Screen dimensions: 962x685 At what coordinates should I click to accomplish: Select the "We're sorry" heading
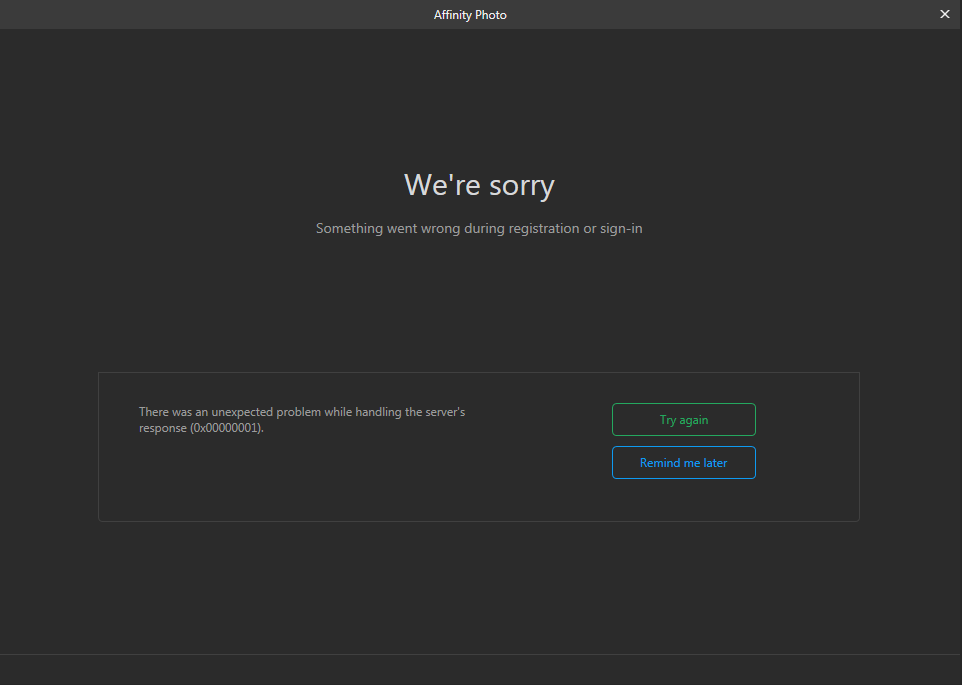click(479, 185)
